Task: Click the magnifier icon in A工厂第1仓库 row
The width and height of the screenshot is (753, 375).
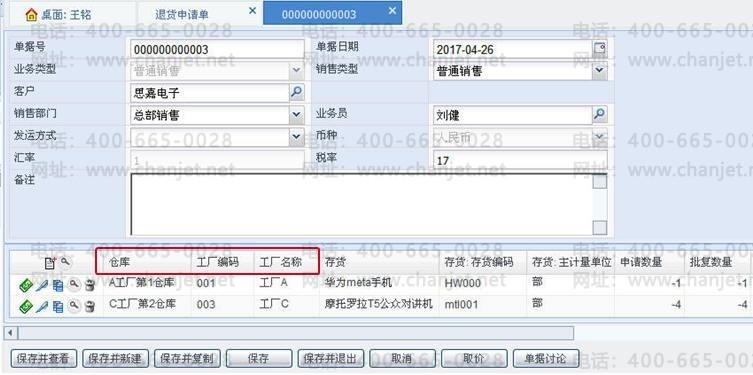Action: (x=73, y=285)
